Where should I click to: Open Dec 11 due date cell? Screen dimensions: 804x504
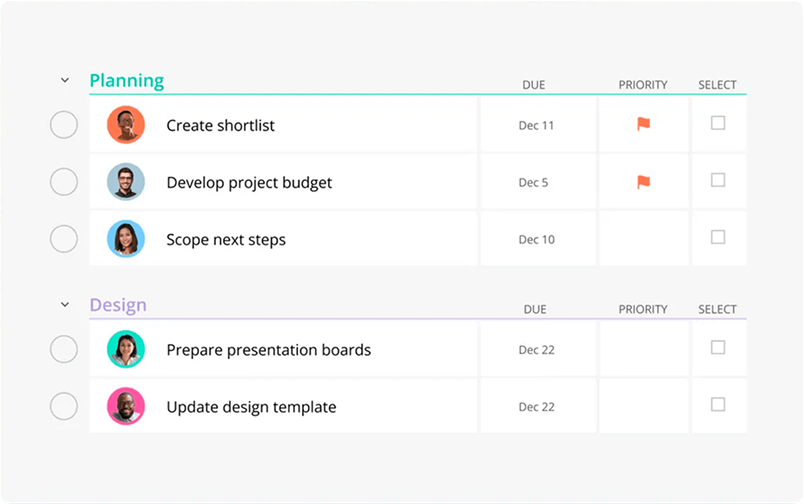(x=536, y=125)
